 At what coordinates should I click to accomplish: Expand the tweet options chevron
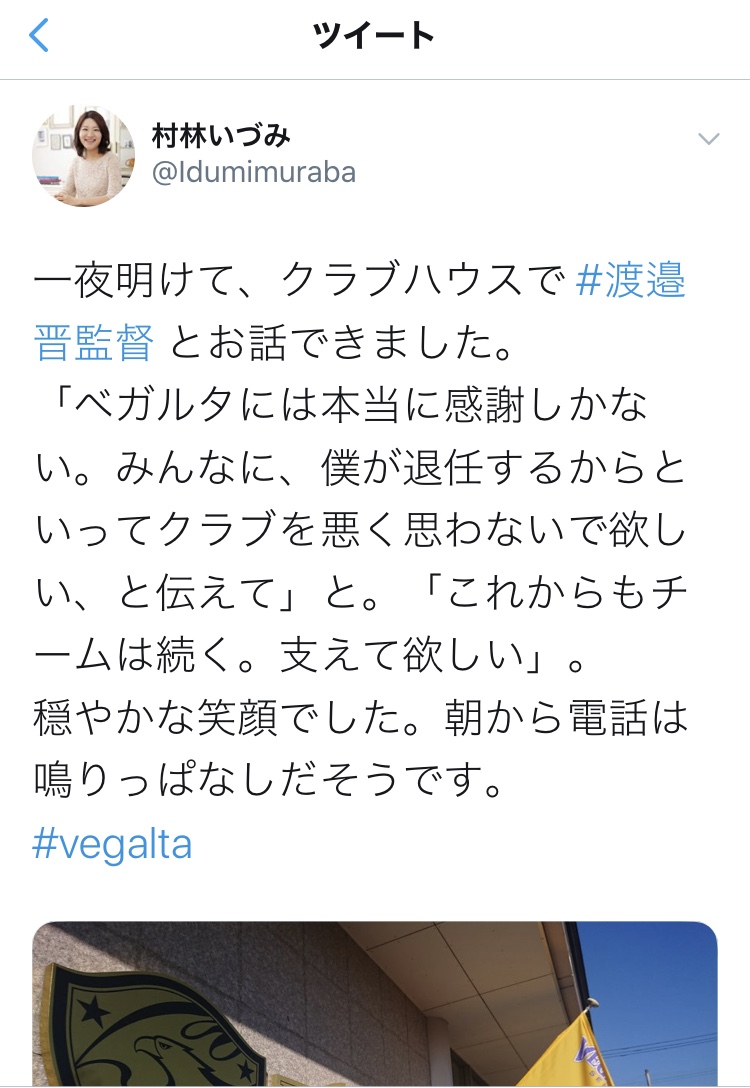[708, 139]
